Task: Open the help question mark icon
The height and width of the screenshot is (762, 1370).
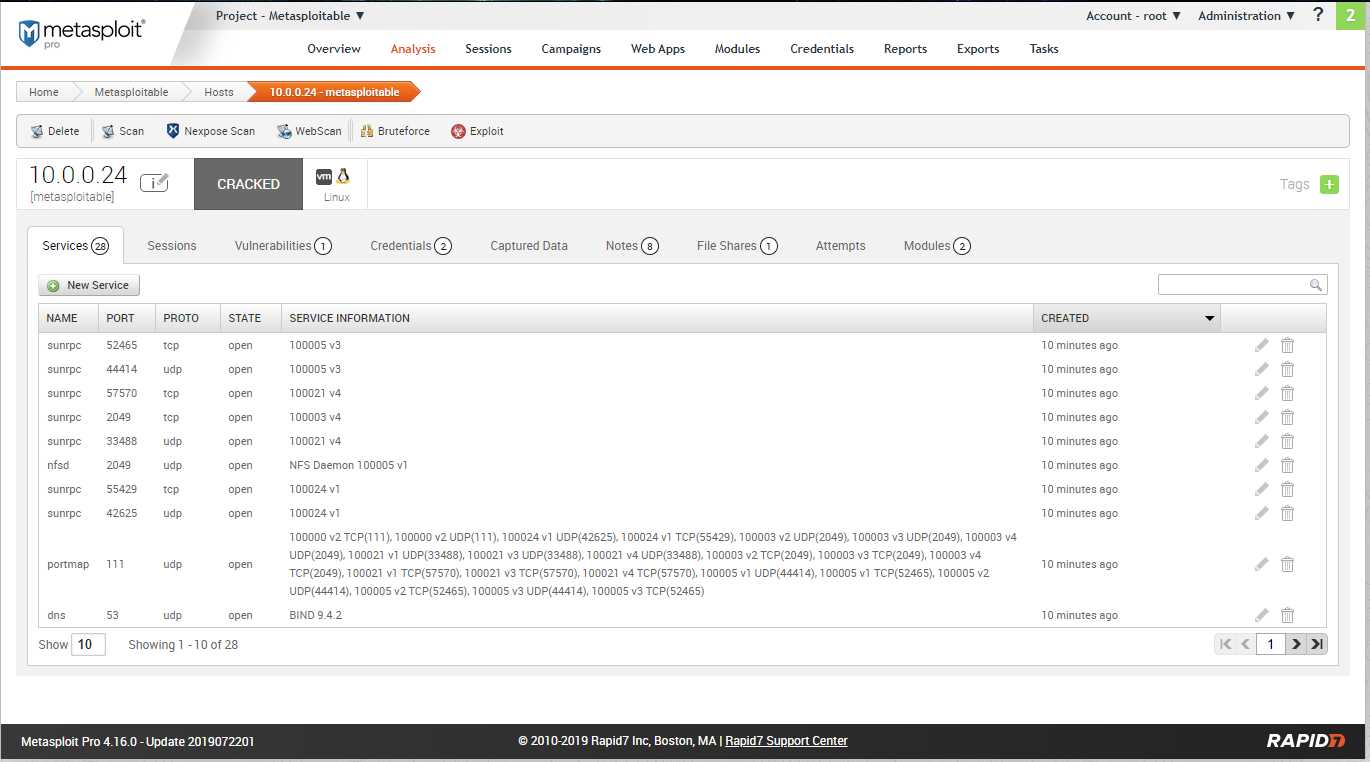Action: click(1319, 15)
